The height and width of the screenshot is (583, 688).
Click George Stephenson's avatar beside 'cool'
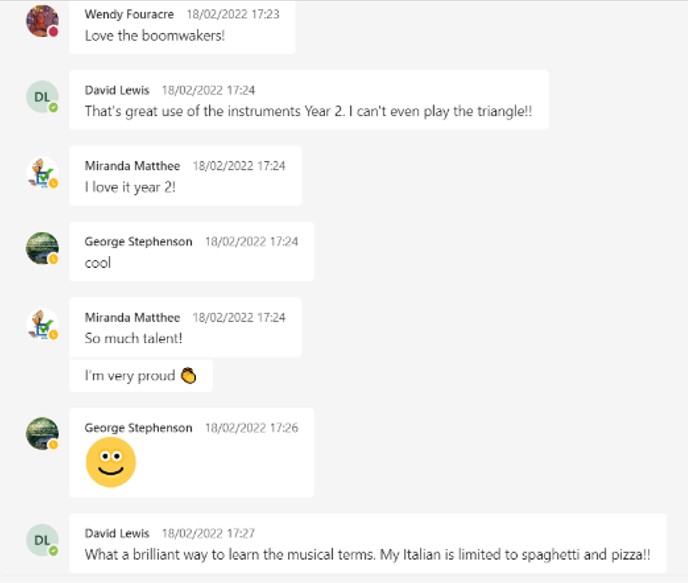click(42, 248)
